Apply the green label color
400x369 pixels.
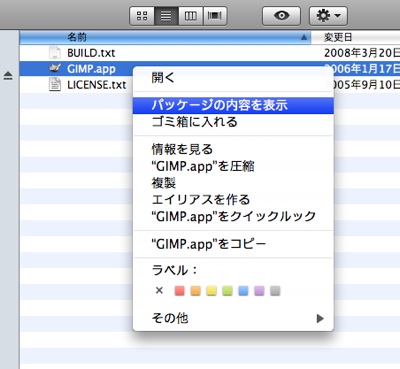click(227, 291)
